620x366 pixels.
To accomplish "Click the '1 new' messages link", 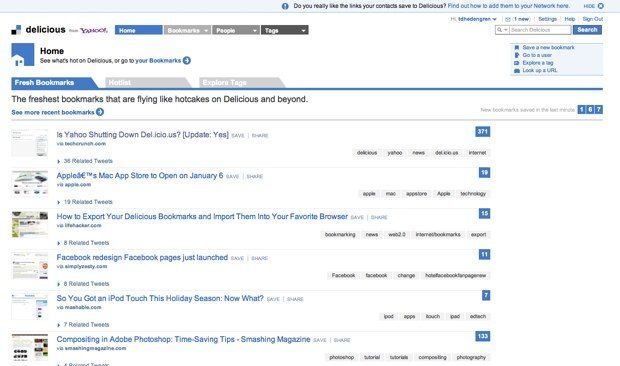I will coord(521,19).
